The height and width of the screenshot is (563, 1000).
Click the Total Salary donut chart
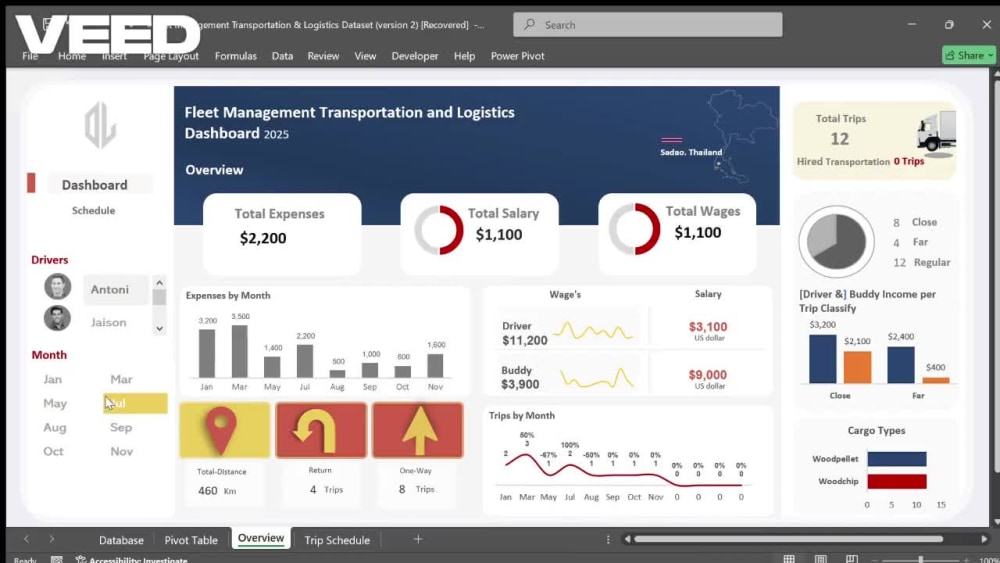tap(439, 230)
